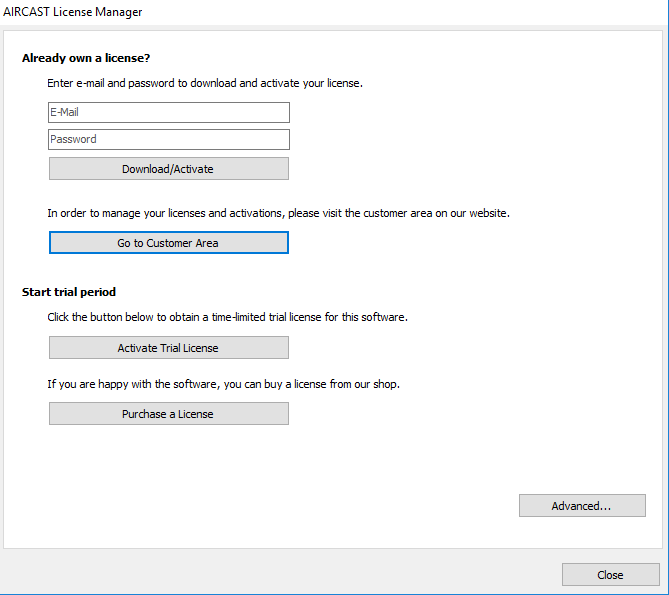Close the License Manager dialog
This screenshot has height=595, width=669.
(x=609, y=575)
